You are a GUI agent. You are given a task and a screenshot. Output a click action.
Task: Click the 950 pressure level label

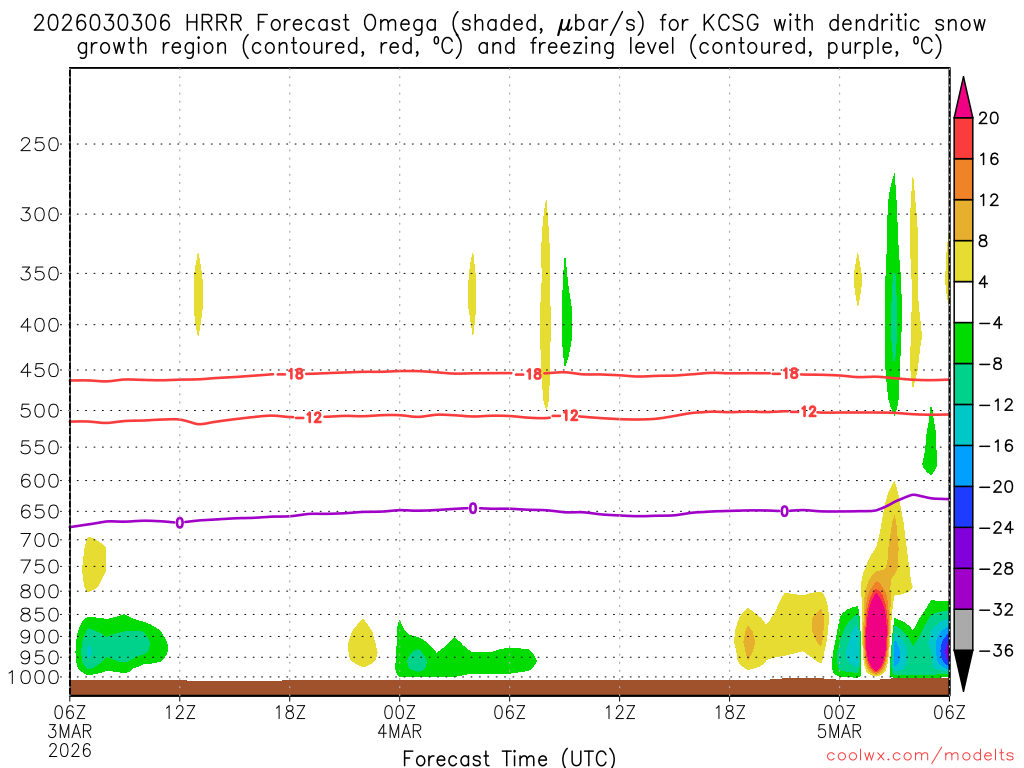pos(40,658)
